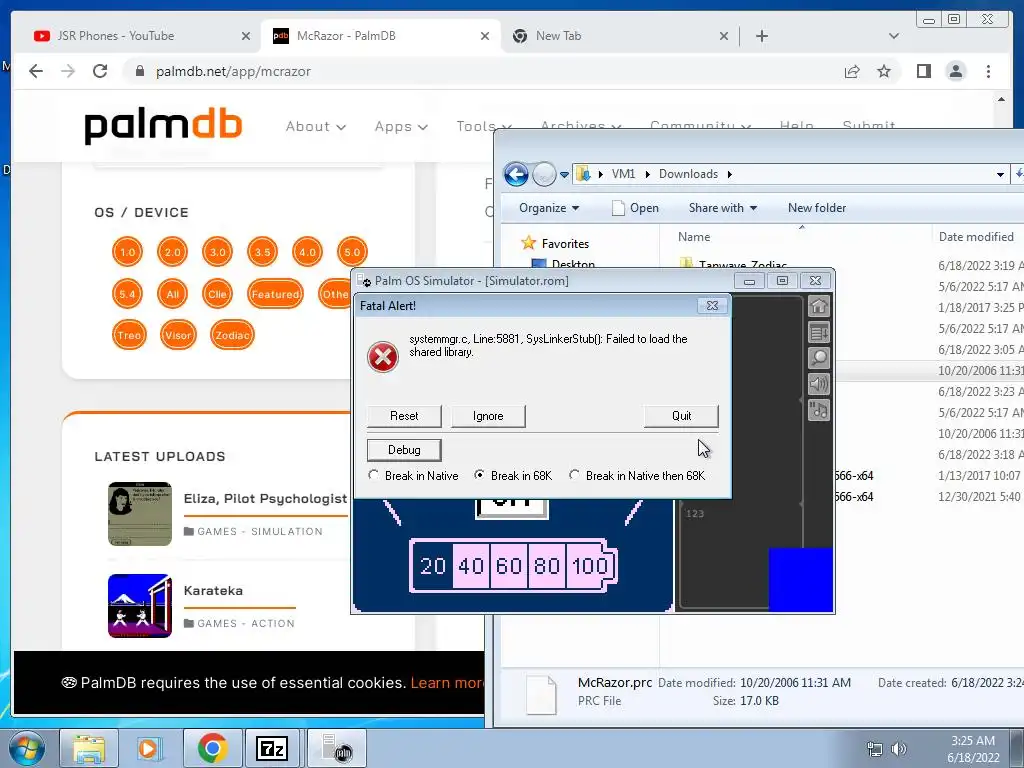Open the Organize dropdown in Explorer

(x=549, y=208)
